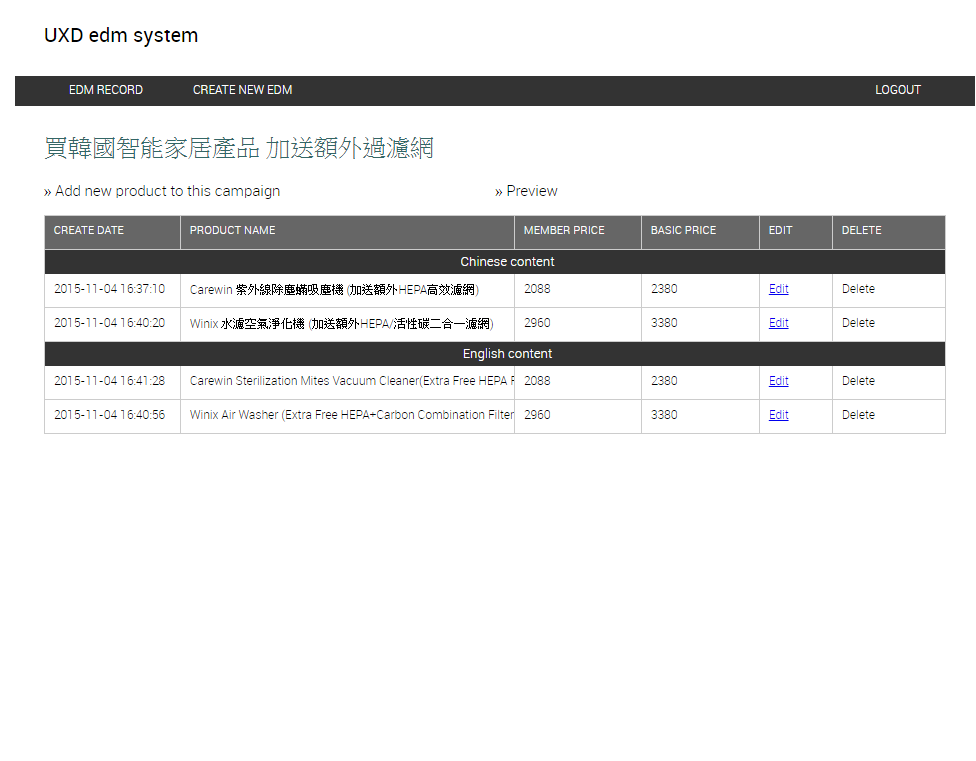Viewport: 976px width, 761px height.
Task: Click the DELETE column header
Action: [888, 233]
